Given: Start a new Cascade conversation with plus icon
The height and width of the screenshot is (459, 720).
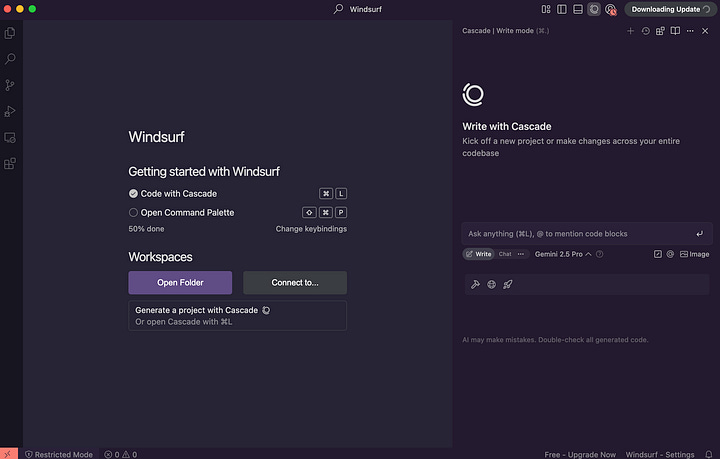Looking at the screenshot, I should 630,31.
